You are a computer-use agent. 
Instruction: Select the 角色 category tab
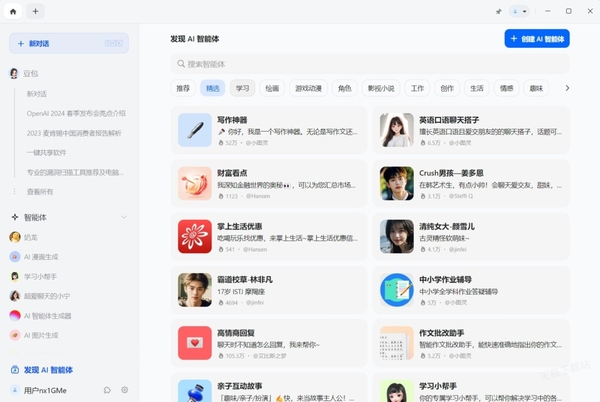(345, 88)
